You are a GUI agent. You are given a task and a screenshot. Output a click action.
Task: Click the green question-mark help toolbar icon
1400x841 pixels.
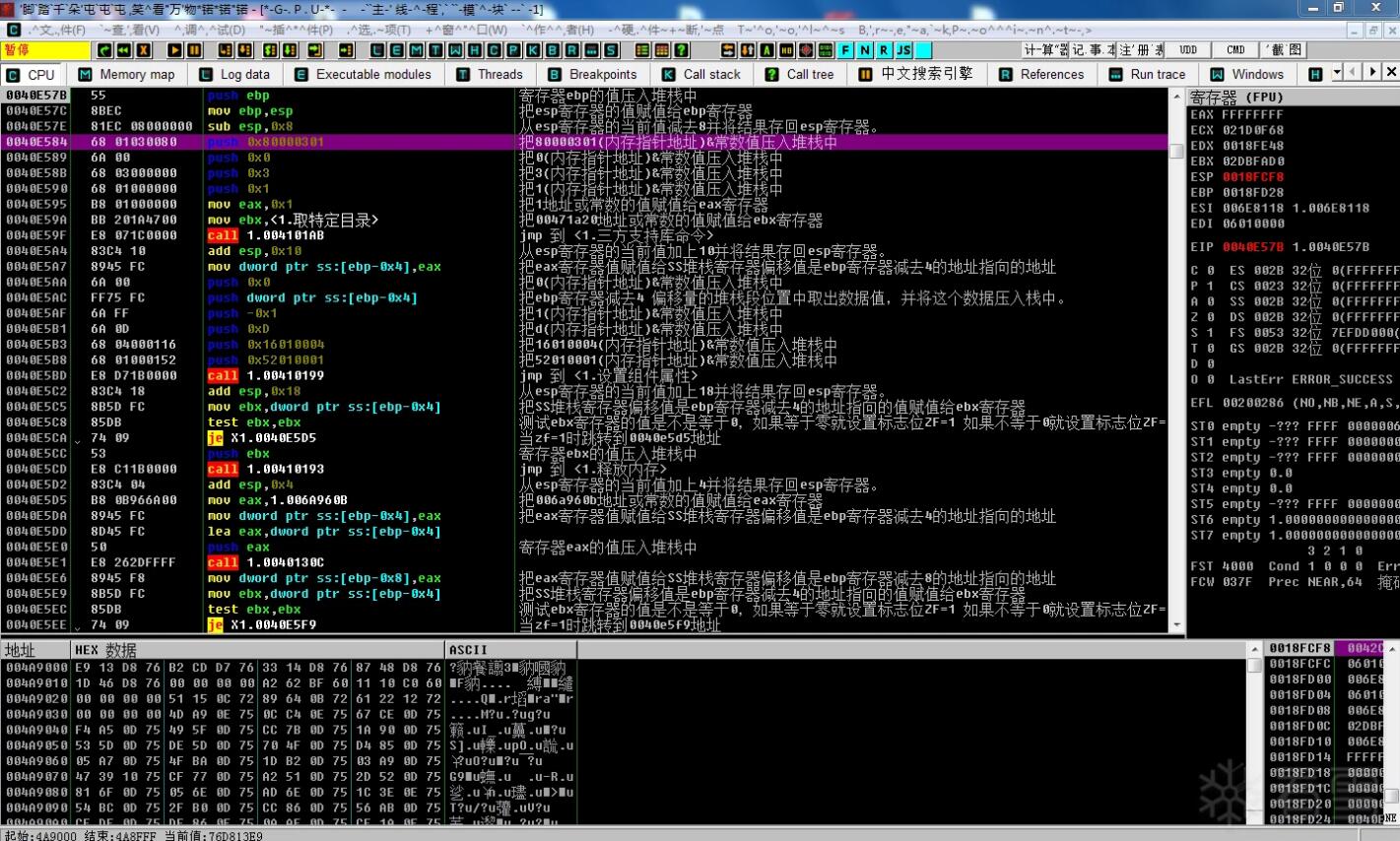click(682, 50)
